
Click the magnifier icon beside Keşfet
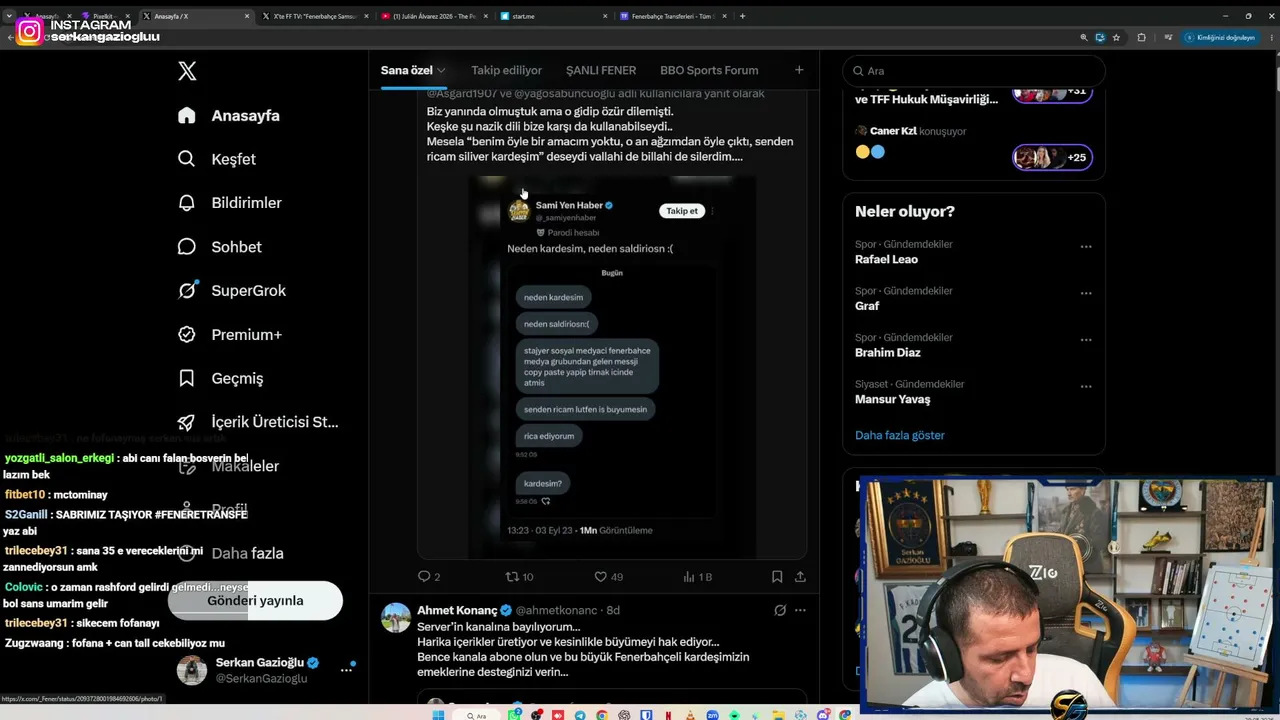tap(187, 159)
